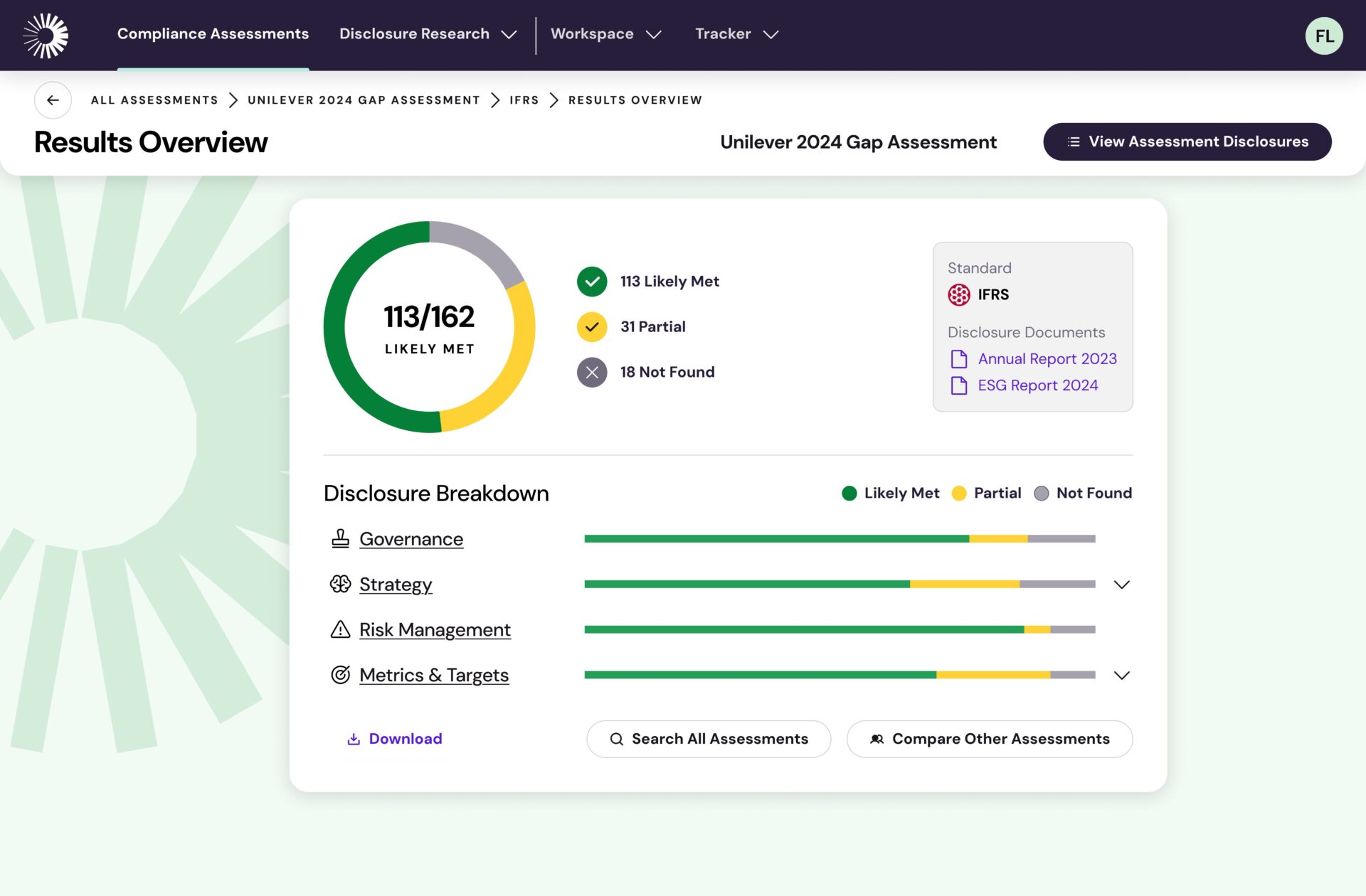This screenshot has width=1366, height=896.
Task: Open the FL user avatar
Action: point(1323,36)
